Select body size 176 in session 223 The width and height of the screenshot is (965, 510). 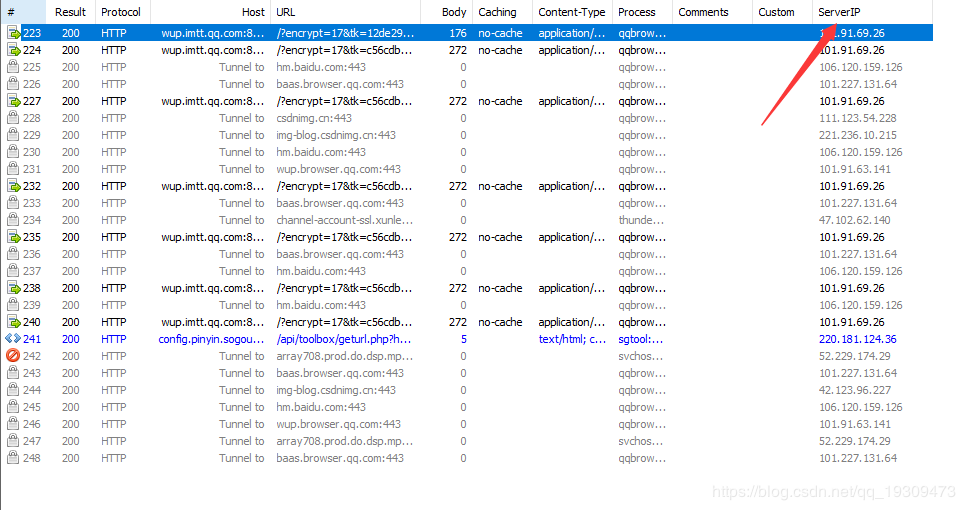457,33
